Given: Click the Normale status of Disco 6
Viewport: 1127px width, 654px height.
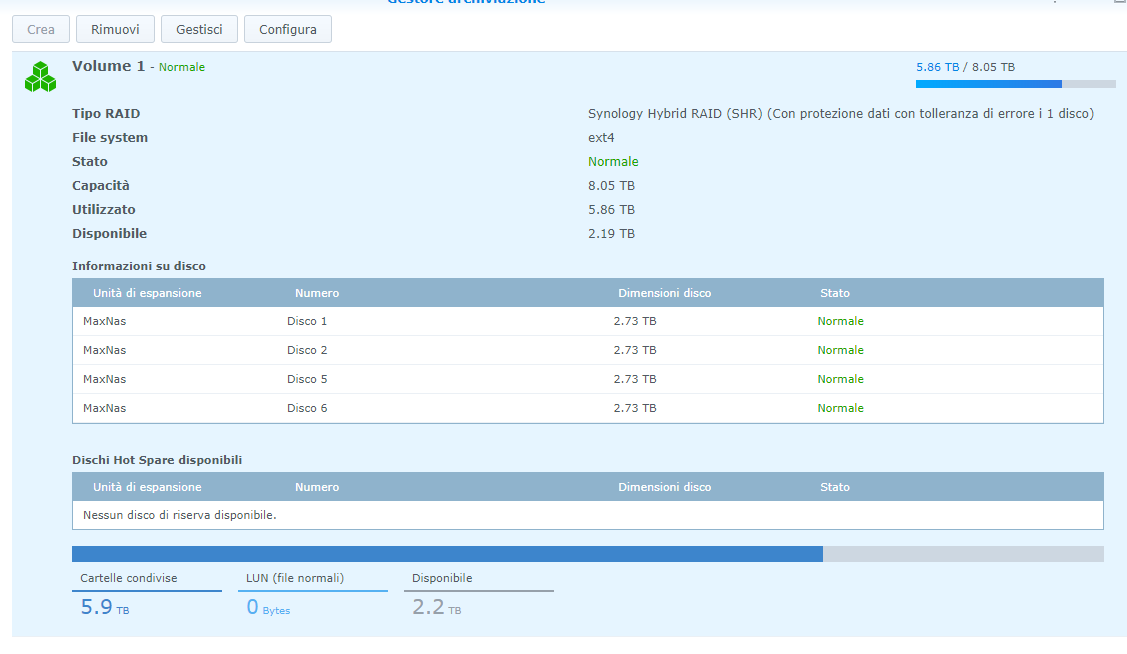Looking at the screenshot, I should 840,407.
